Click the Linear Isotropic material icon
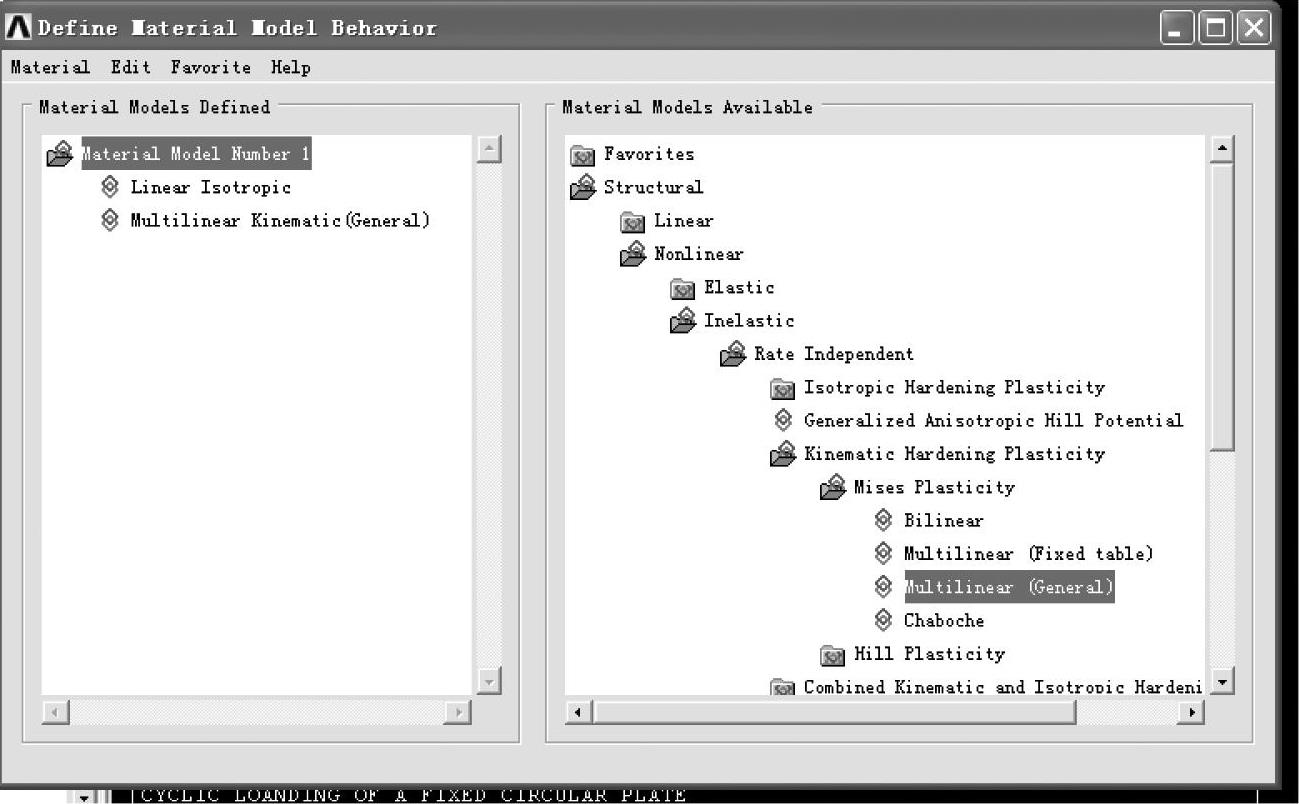 pos(110,187)
